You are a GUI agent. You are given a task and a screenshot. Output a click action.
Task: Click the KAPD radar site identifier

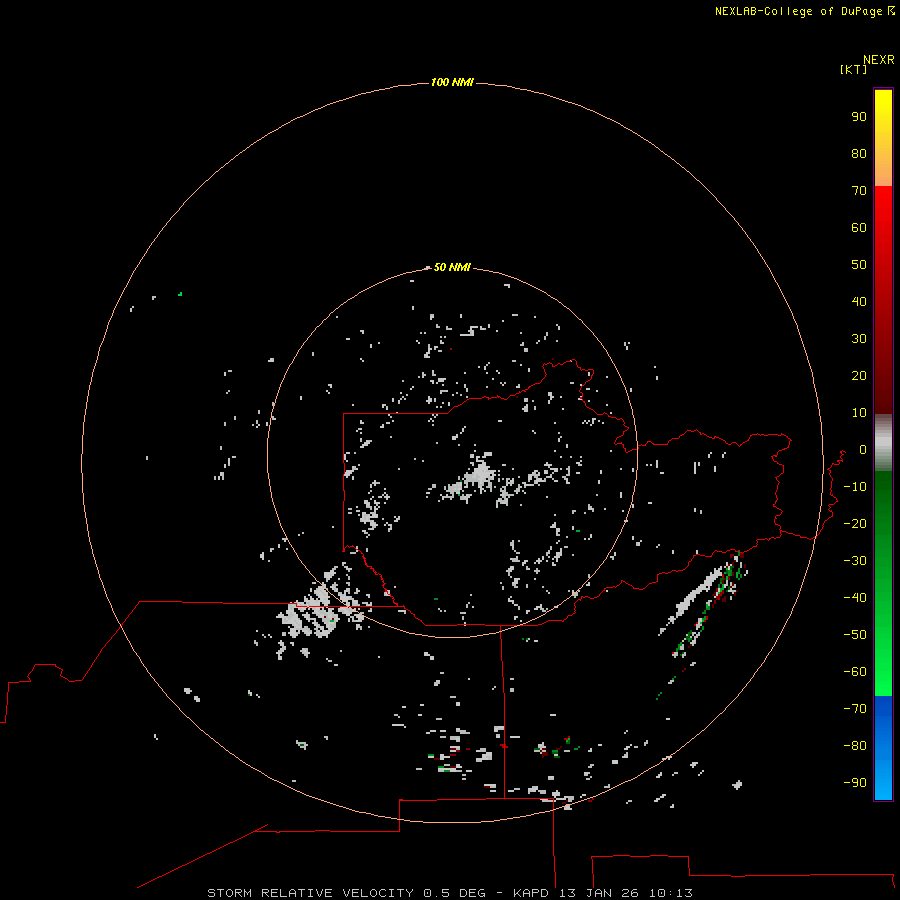532,893
